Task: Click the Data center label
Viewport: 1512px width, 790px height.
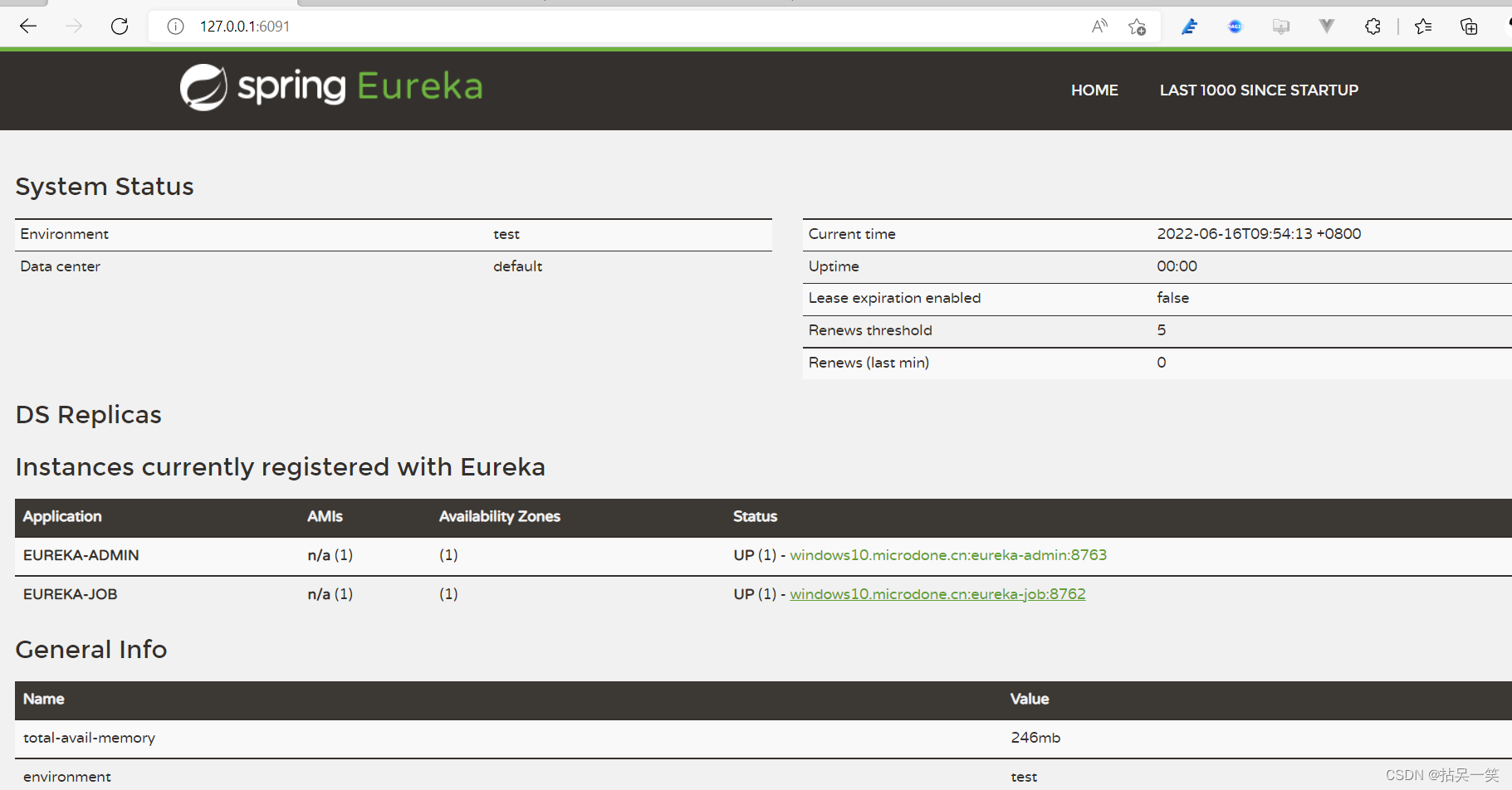Action: (61, 266)
